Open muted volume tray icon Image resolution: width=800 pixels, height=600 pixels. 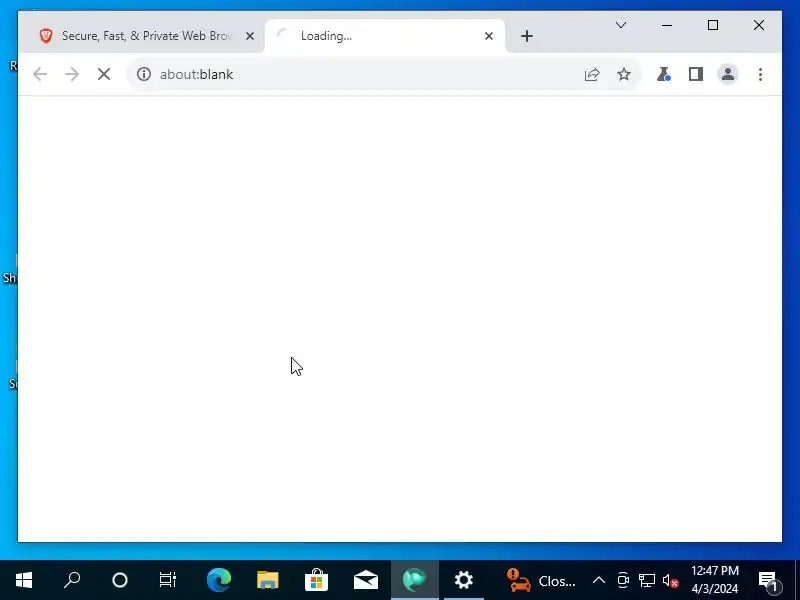click(670, 581)
